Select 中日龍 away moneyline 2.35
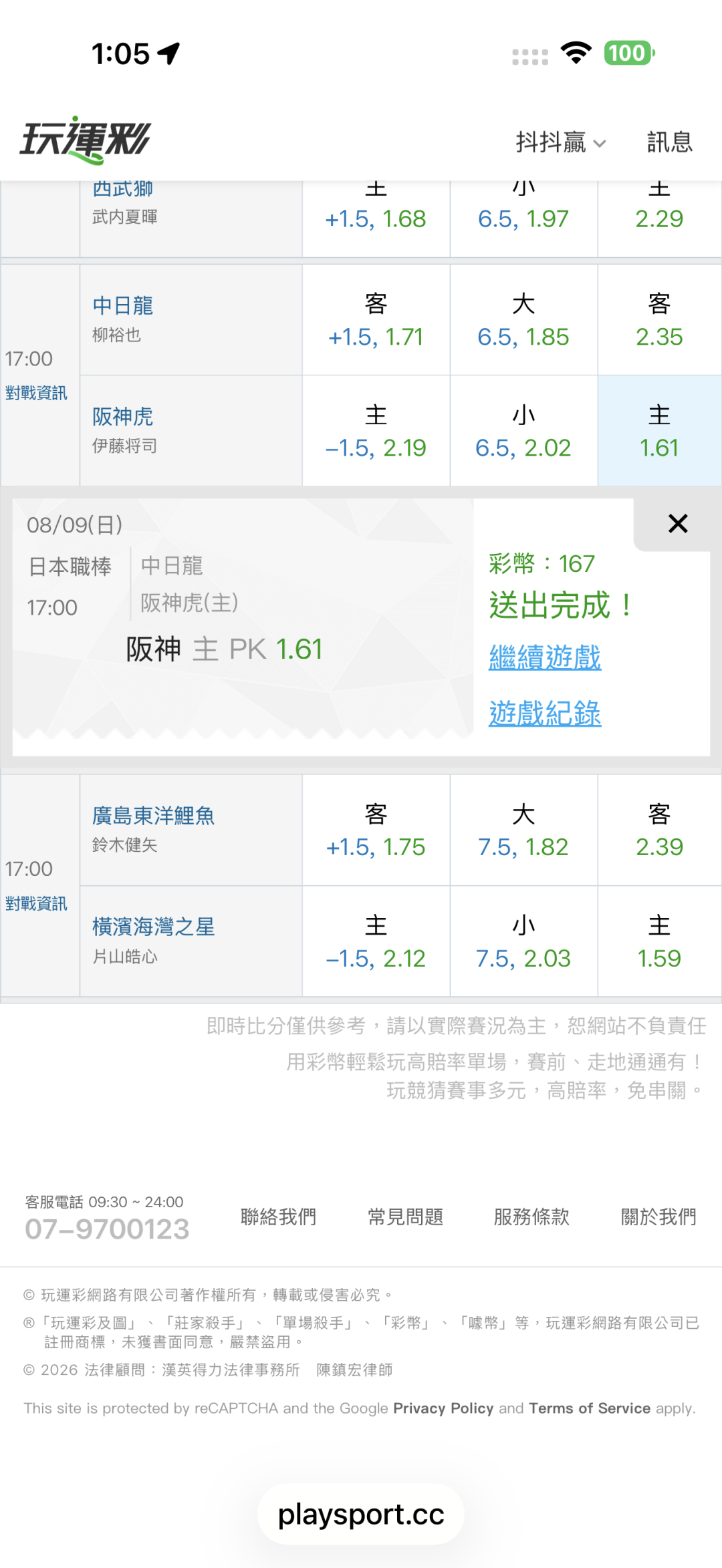 659,320
